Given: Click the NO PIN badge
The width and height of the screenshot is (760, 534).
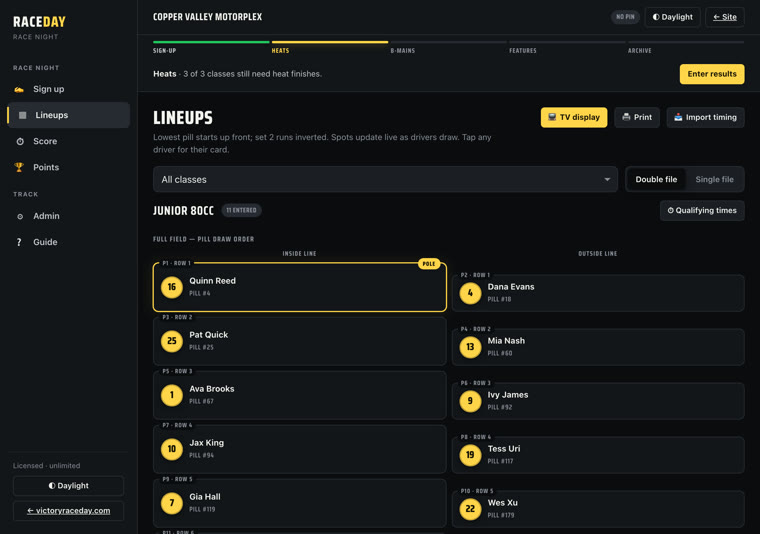Looking at the screenshot, I should [625, 17].
